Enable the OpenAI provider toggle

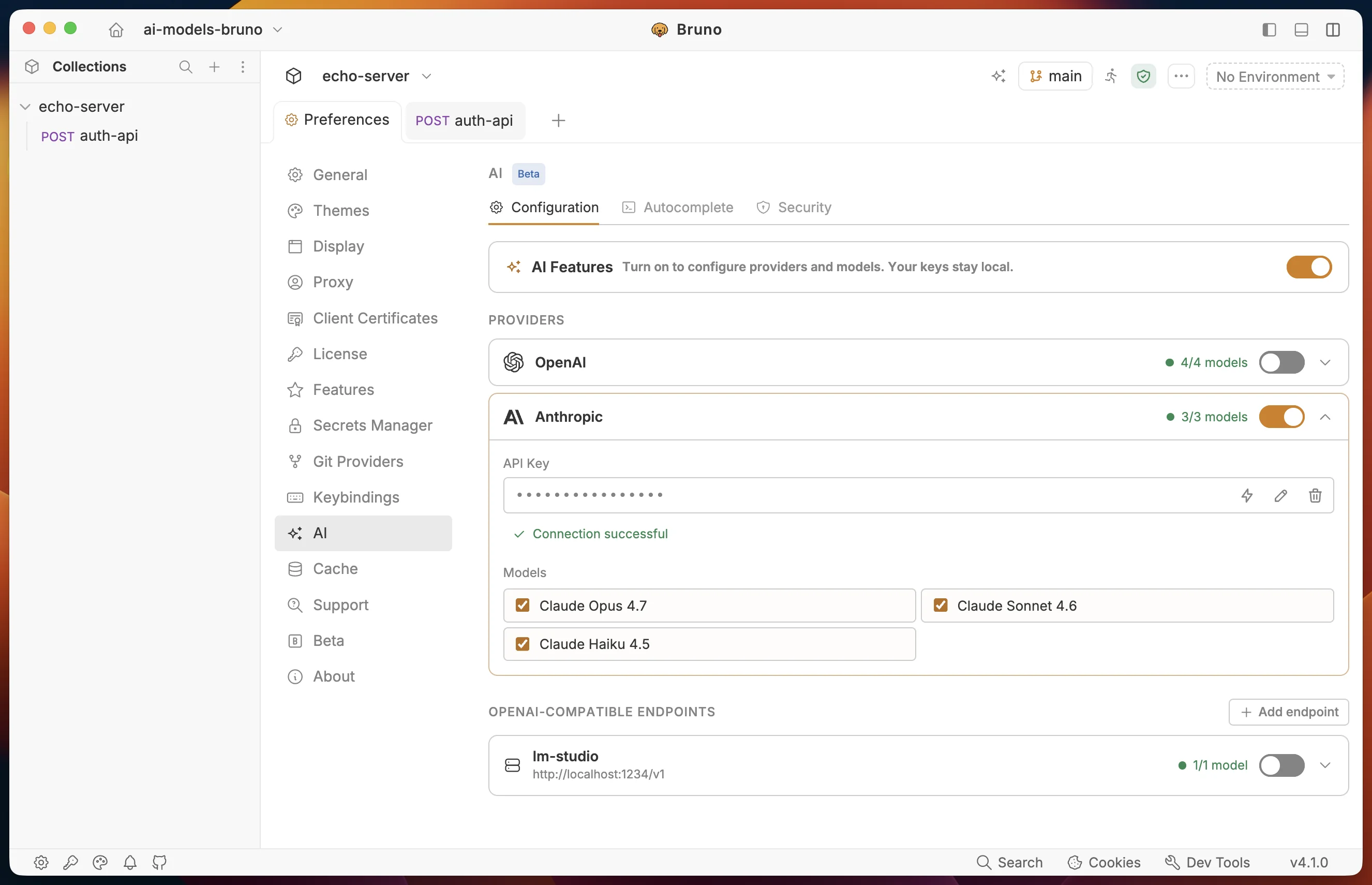(x=1281, y=362)
